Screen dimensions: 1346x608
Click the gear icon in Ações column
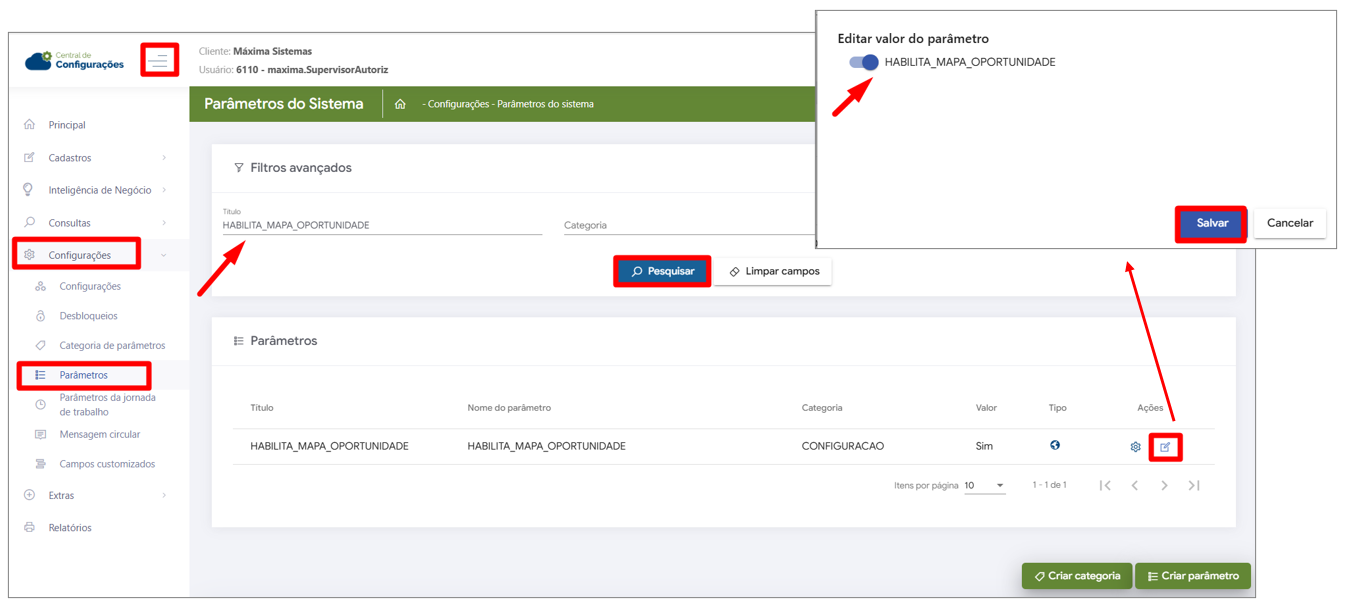1135,447
